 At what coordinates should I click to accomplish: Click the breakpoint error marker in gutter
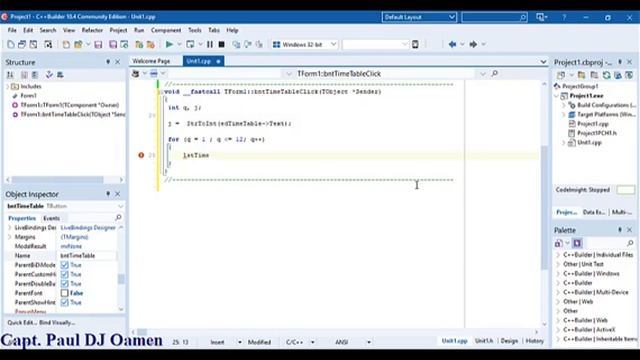pos(141,155)
